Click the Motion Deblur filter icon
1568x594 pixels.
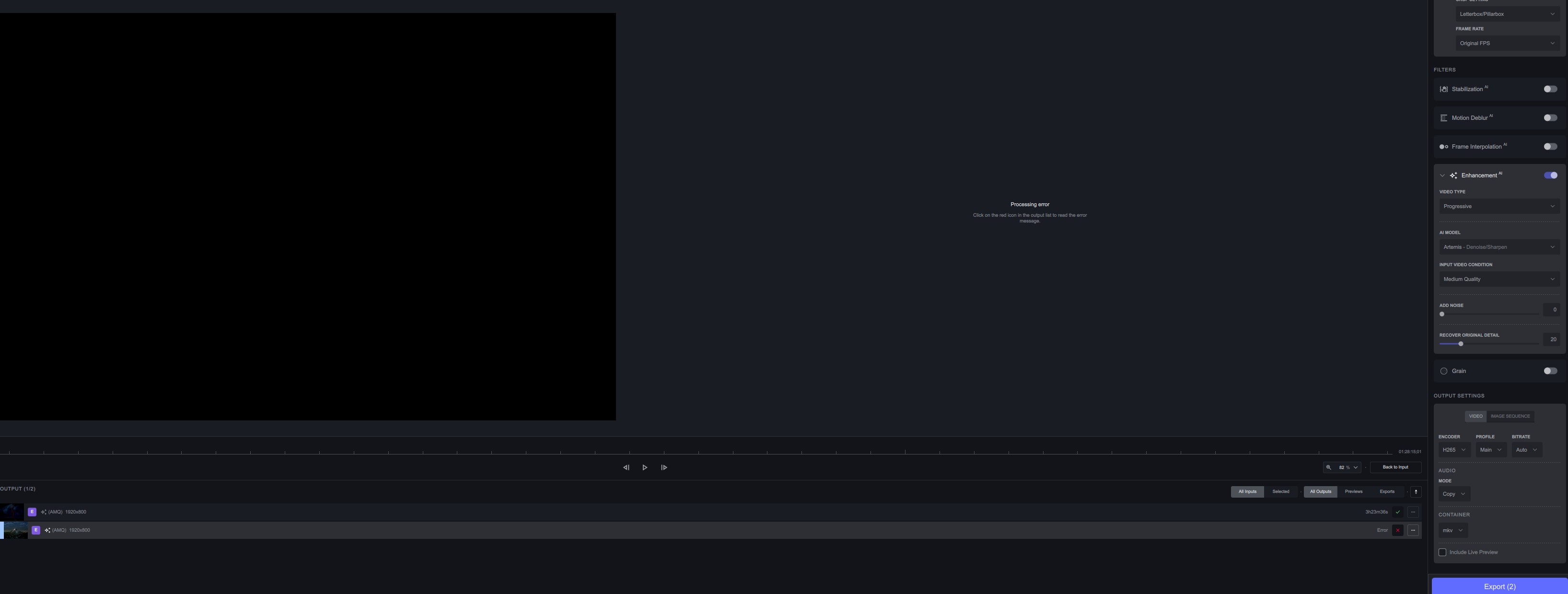[x=1444, y=117]
